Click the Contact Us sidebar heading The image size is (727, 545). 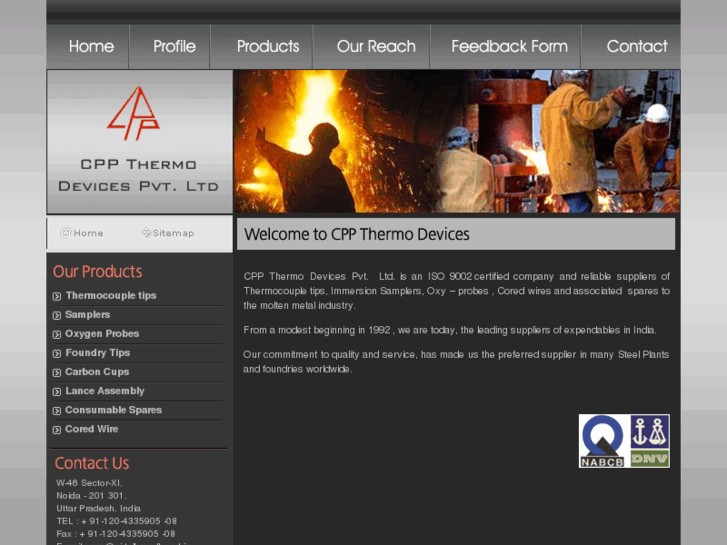tap(92, 463)
